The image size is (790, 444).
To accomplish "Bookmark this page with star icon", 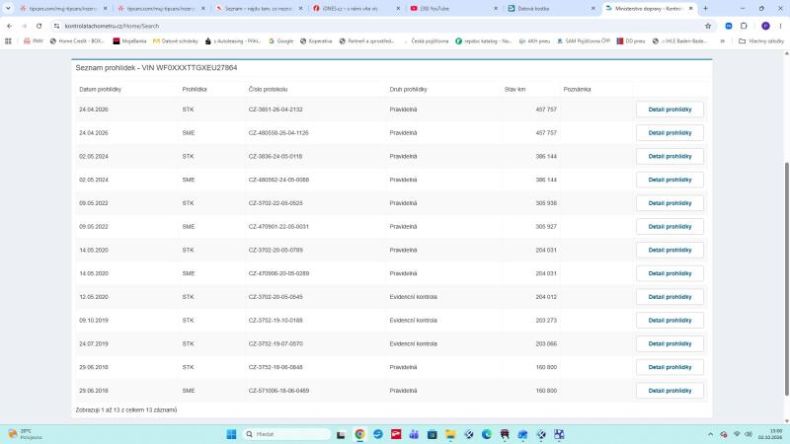I will tap(708, 26).
